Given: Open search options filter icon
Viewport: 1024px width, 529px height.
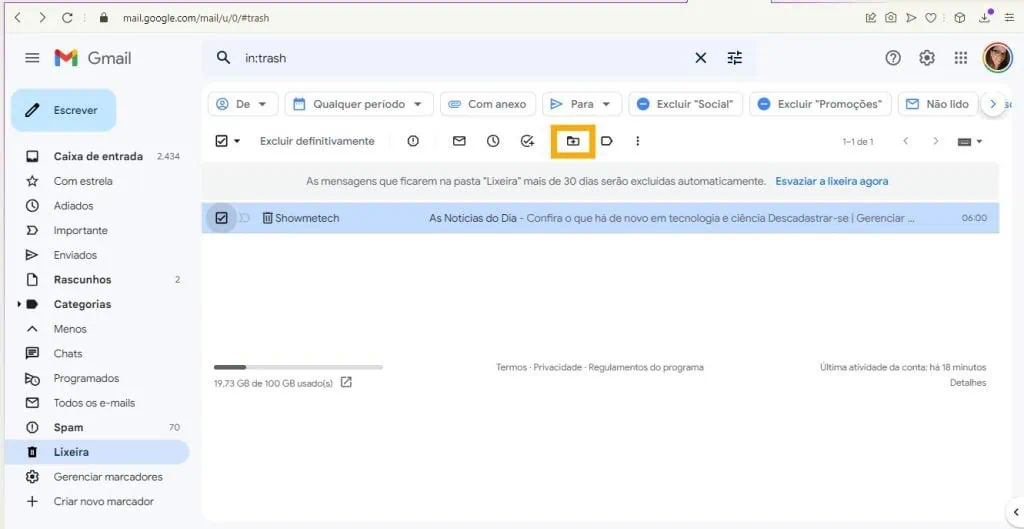Looking at the screenshot, I should (735, 58).
